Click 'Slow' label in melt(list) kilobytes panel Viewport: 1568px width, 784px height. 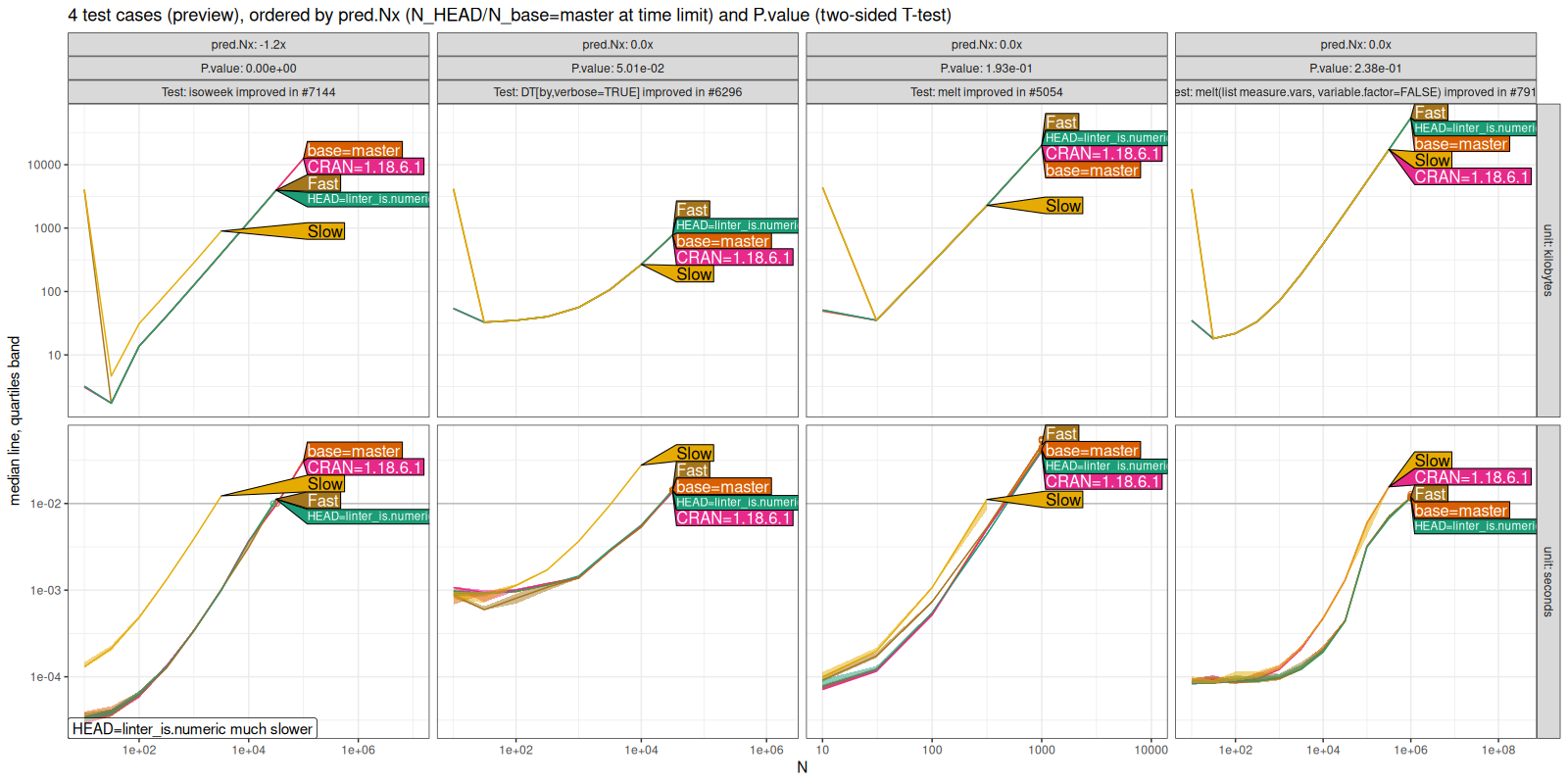tap(1432, 161)
